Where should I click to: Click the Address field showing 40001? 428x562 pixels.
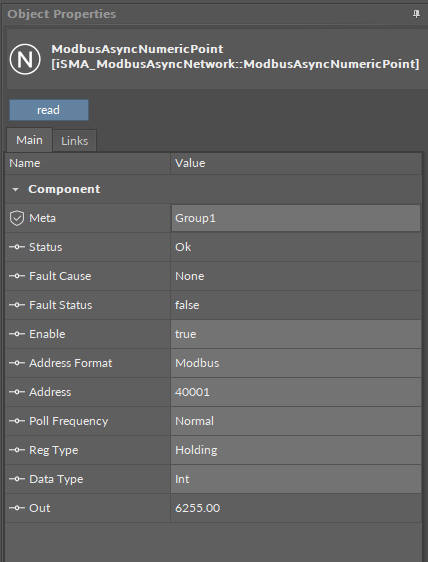[296, 392]
